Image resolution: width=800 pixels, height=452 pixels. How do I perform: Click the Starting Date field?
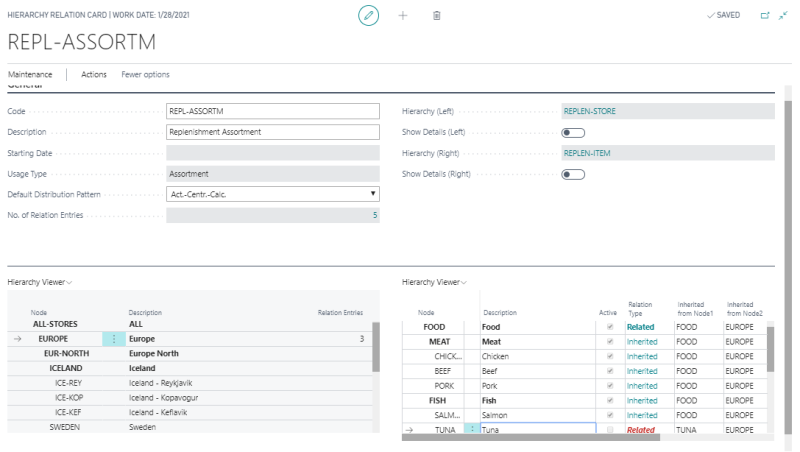coord(273,153)
